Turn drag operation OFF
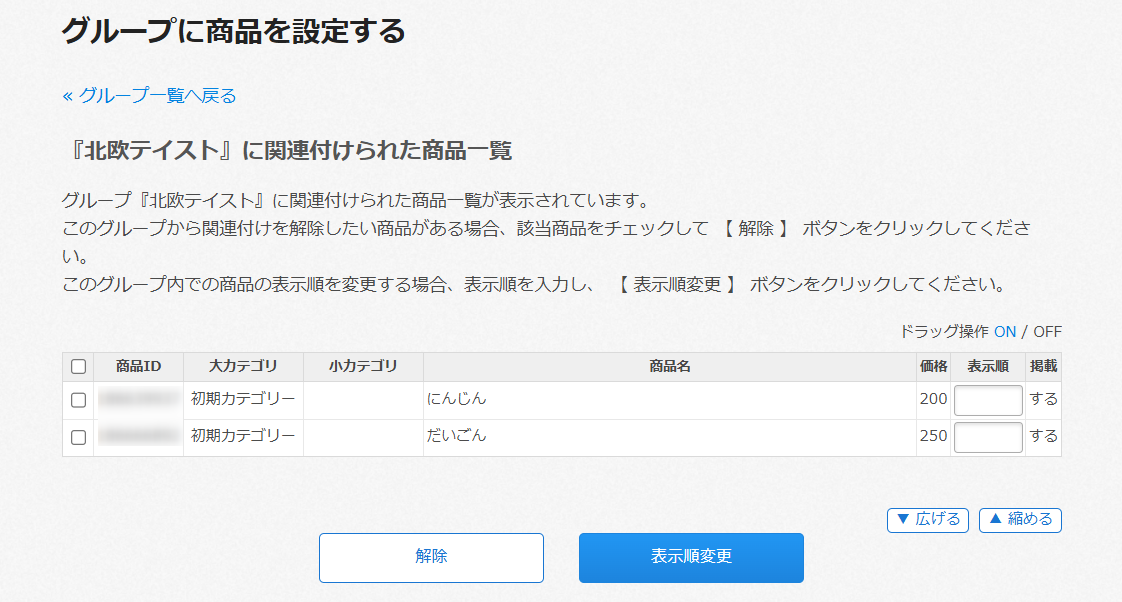The image size is (1122, 602). pyautogui.click(x=1047, y=332)
